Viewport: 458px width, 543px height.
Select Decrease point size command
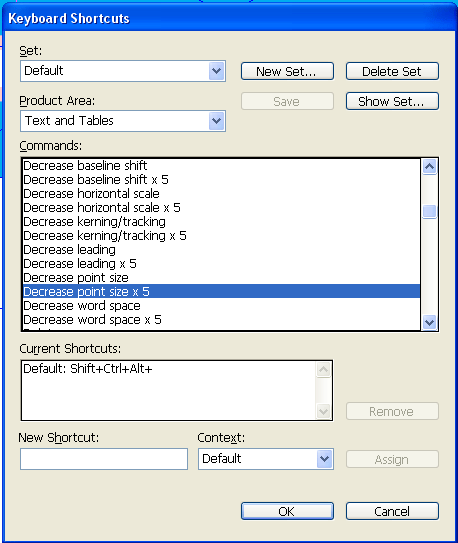click(x=221, y=278)
